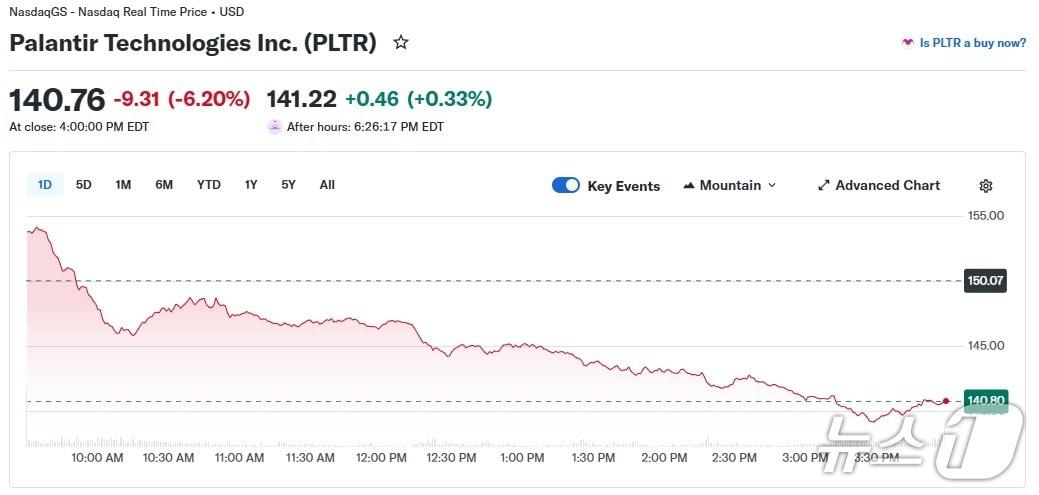The height and width of the screenshot is (495, 1039).
Task: Open 'Is PLTR a buy now?' link
Action: click(x=972, y=43)
